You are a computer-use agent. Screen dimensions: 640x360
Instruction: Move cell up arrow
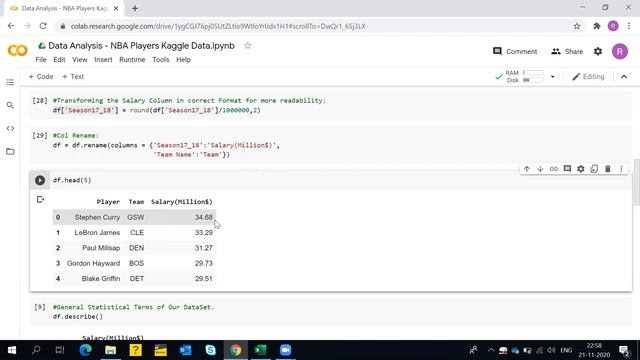click(527, 169)
